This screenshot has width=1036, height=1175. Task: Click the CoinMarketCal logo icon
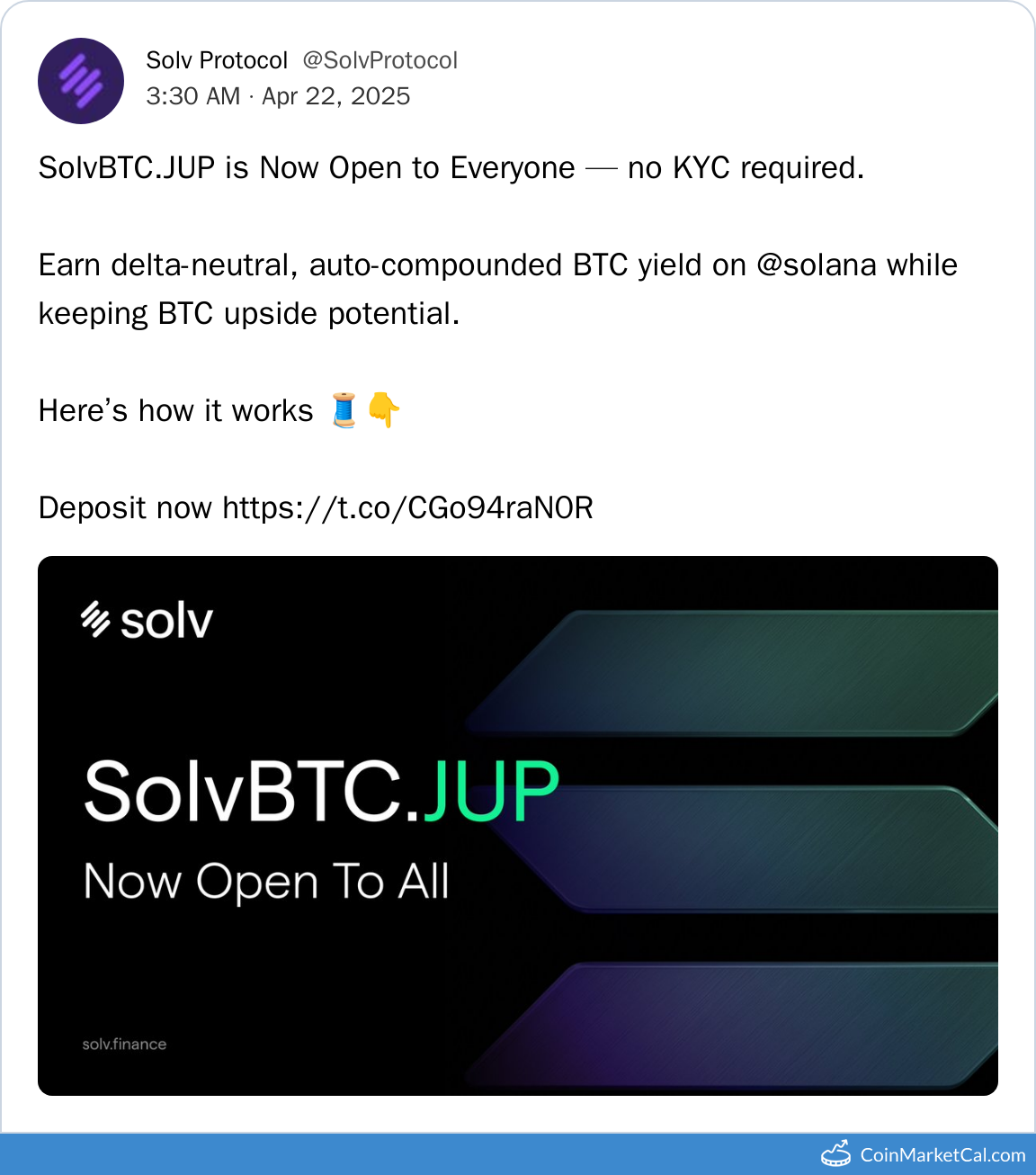point(836,1153)
